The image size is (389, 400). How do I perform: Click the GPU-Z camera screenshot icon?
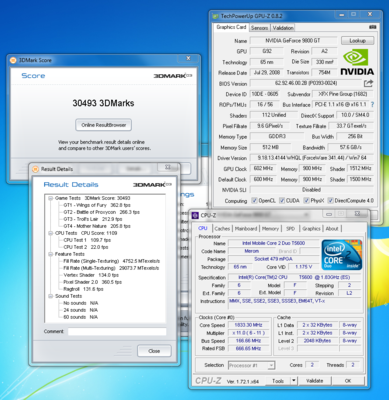click(x=372, y=27)
